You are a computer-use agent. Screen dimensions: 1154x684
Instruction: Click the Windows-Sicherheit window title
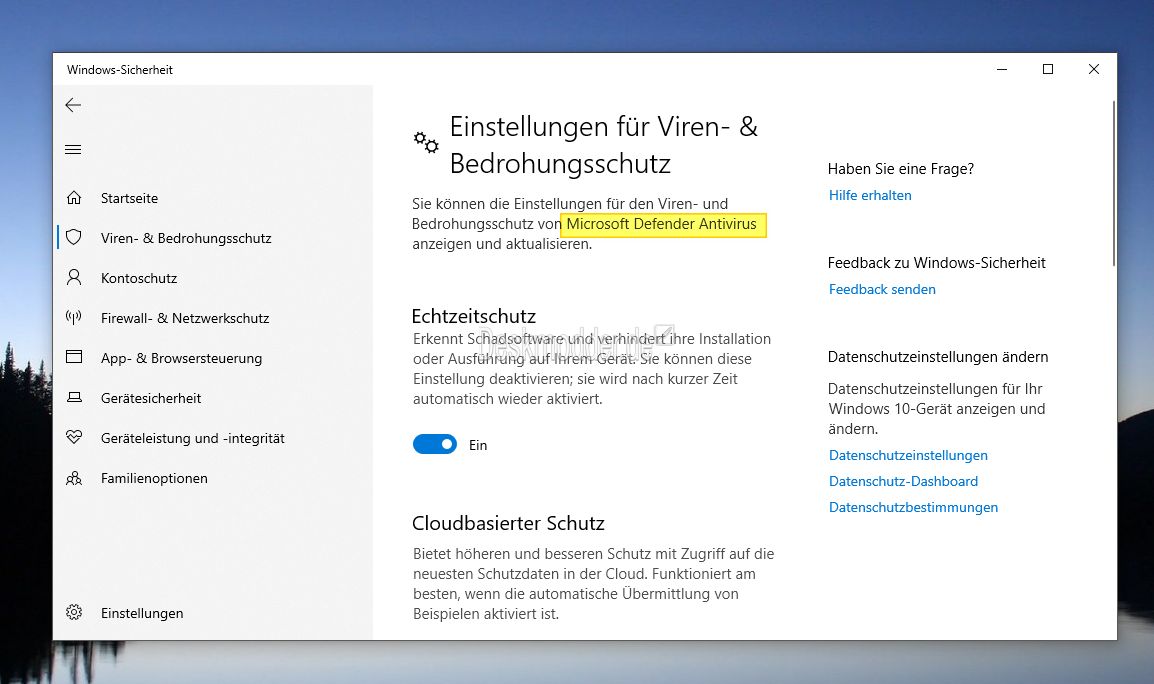coord(120,70)
